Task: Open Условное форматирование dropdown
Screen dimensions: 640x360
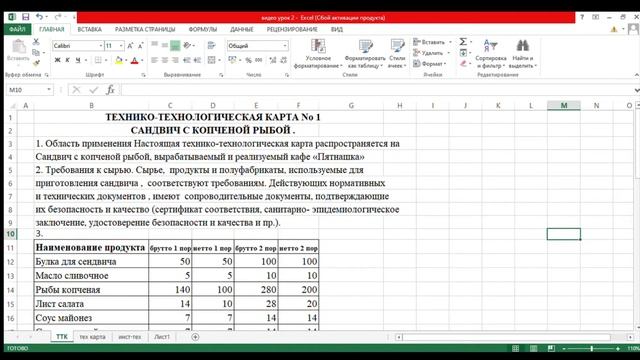Action: (x=318, y=54)
